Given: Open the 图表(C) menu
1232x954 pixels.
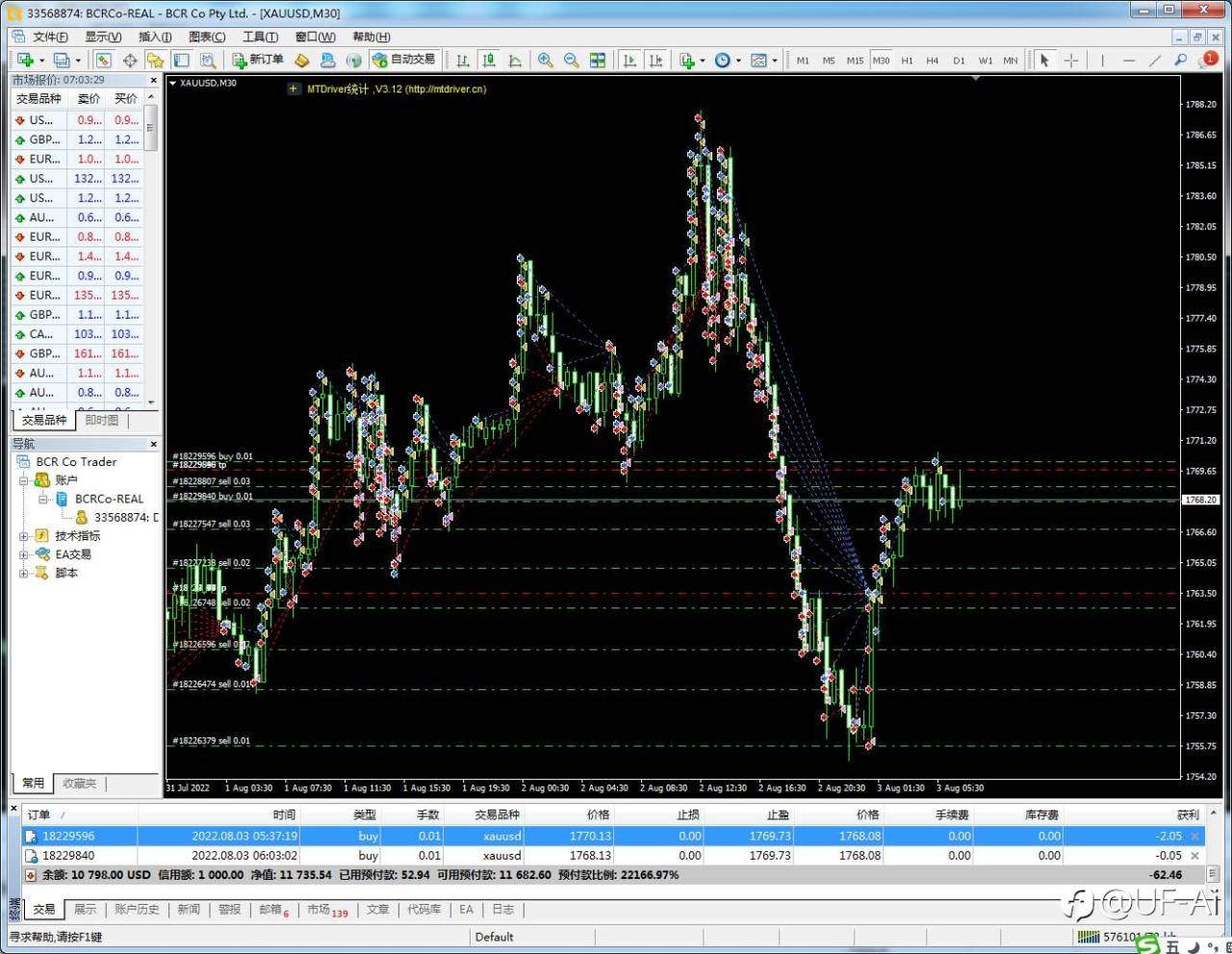Looking at the screenshot, I should click(x=207, y=37).
